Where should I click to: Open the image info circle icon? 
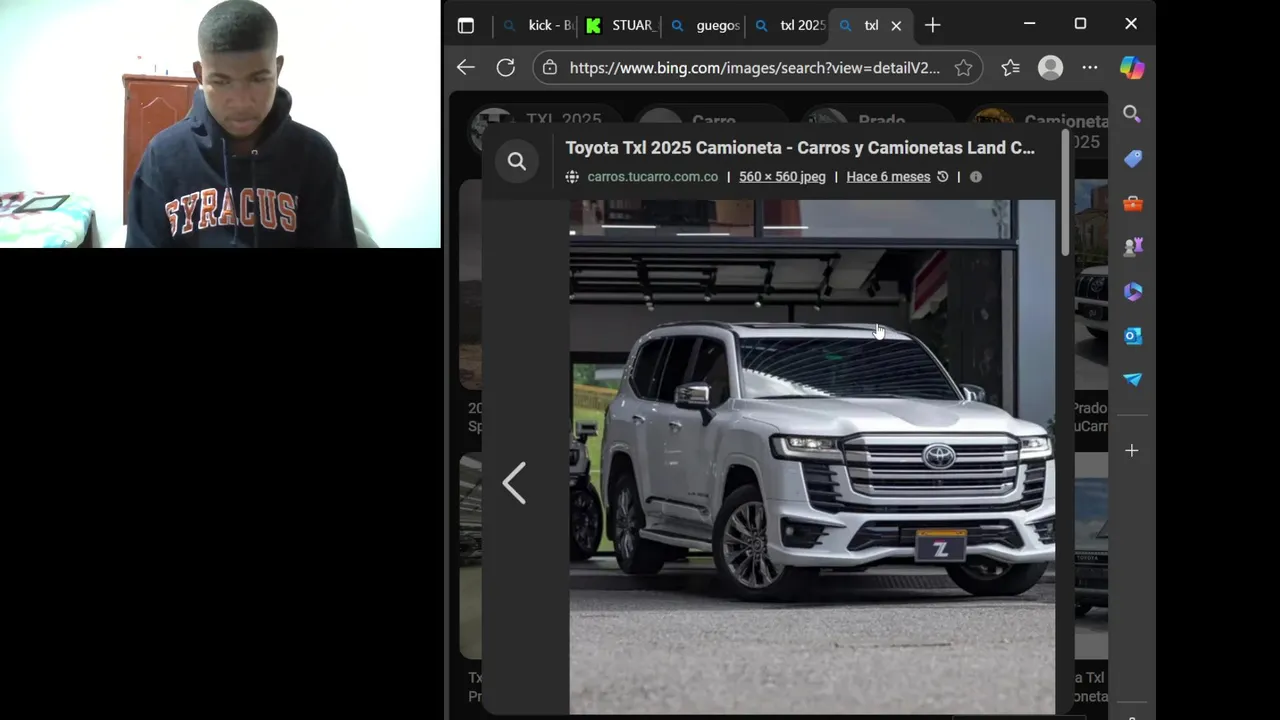click(x=976, y=177)
